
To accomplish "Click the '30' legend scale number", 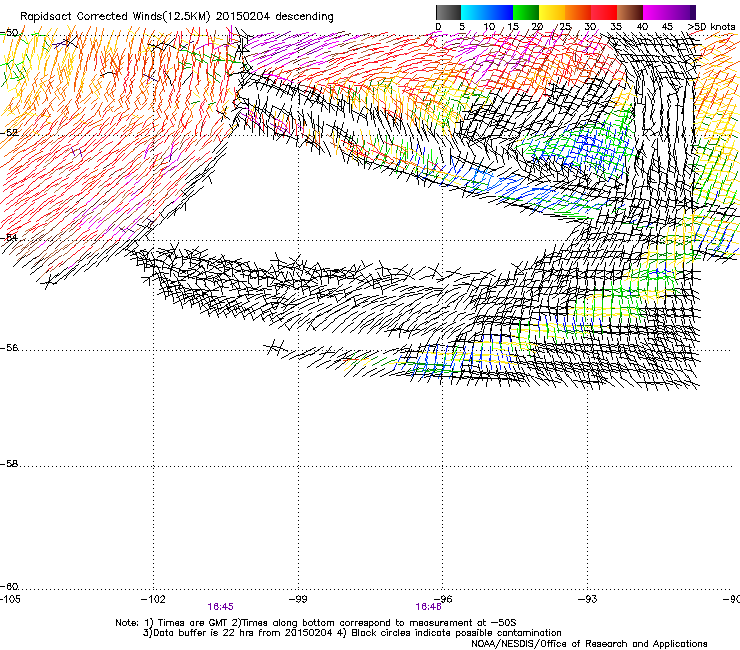I will coord(590,27).
